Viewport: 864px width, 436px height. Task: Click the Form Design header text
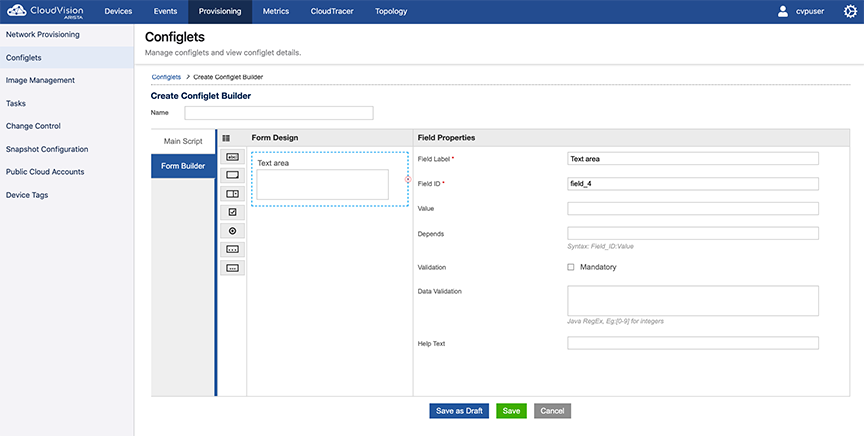click(x=274, y=138)
